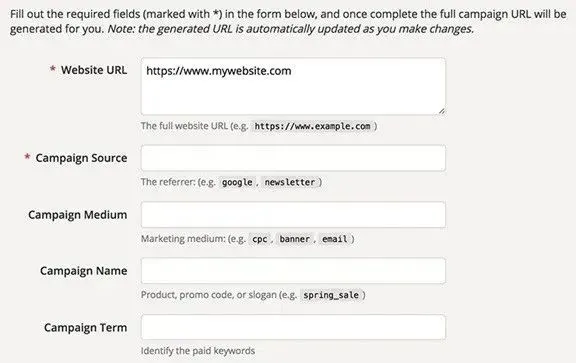The width and height of the screenshot is (576, 363).
Task: Click the 'banner' example code snippet
Action: (x=295, y=239)
